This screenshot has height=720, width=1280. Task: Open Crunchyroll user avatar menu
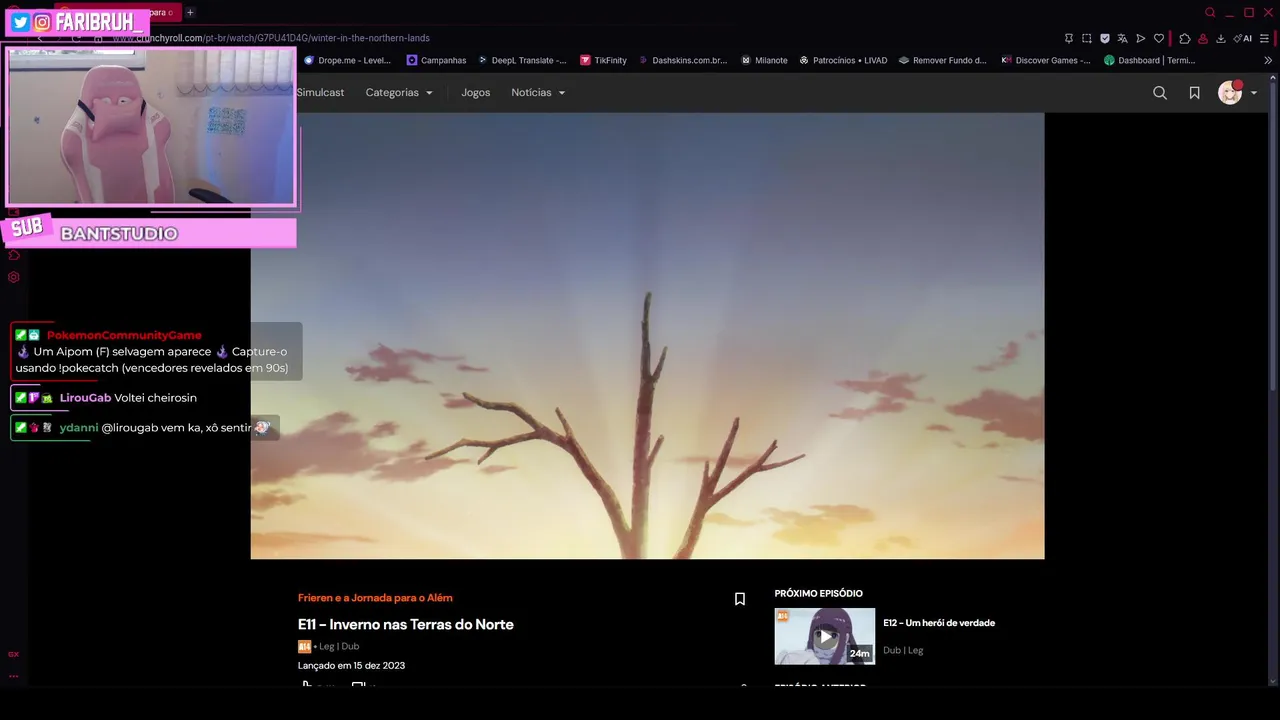(x=1237, y=92)
